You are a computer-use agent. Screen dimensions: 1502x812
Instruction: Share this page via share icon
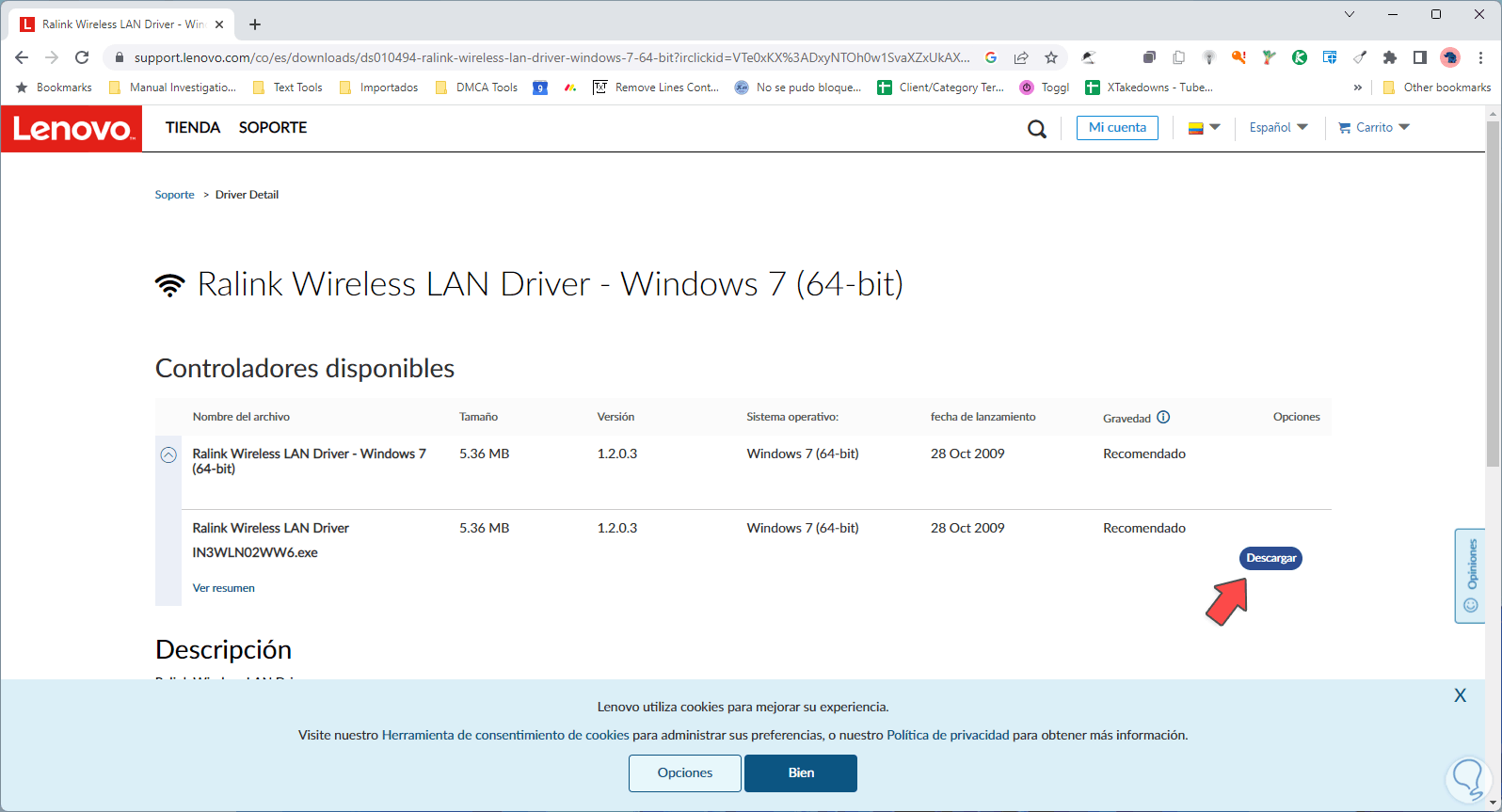click(x=1021, y=57)
